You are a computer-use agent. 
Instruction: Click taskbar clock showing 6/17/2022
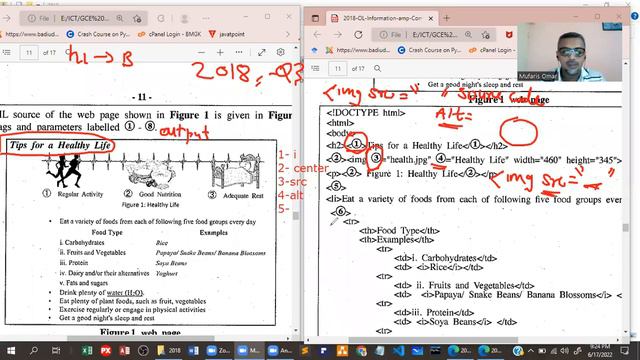point(600,351)
